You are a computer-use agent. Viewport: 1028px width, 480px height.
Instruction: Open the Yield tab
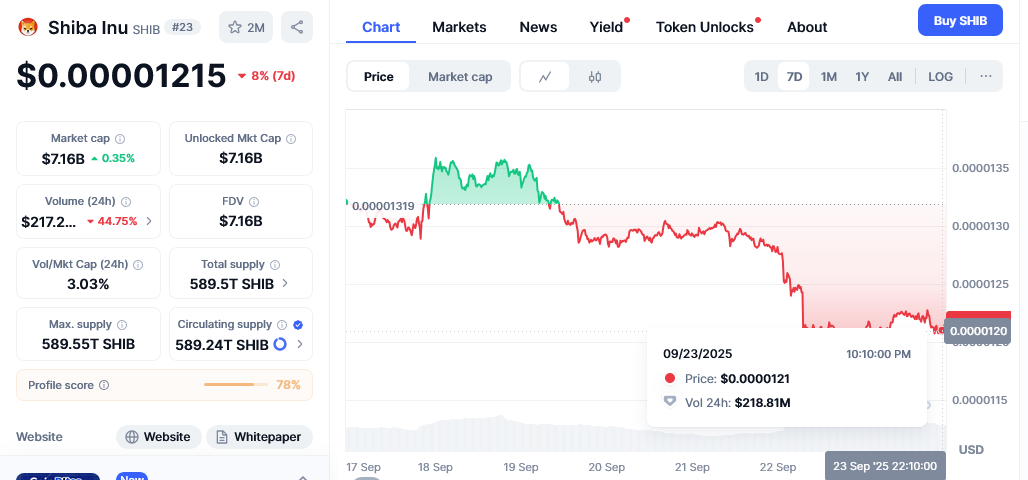coord(606,27)
